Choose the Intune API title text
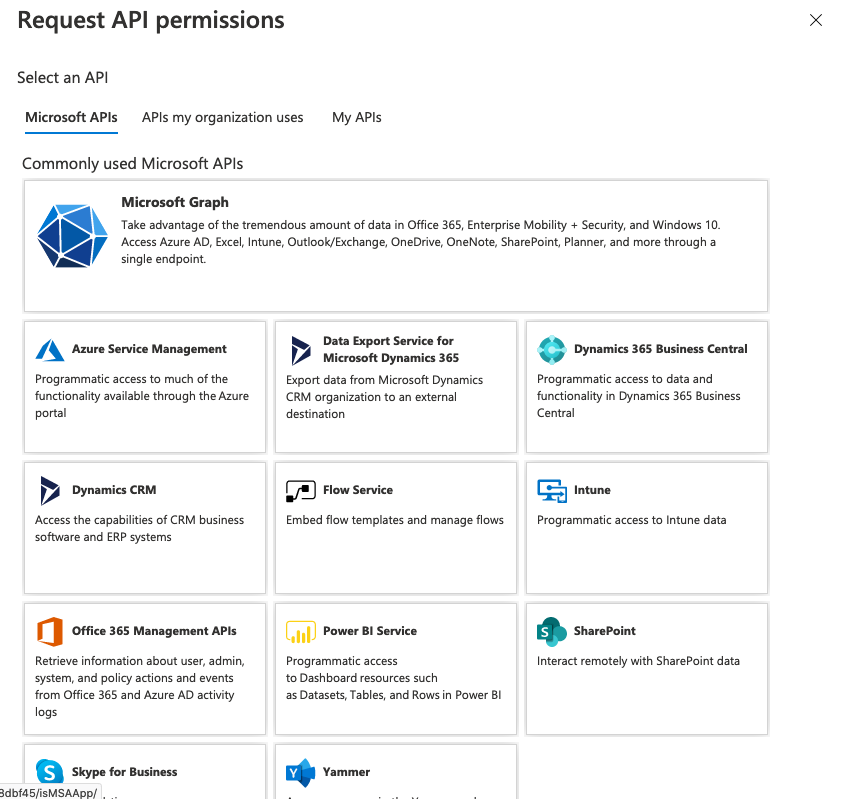 592,490
